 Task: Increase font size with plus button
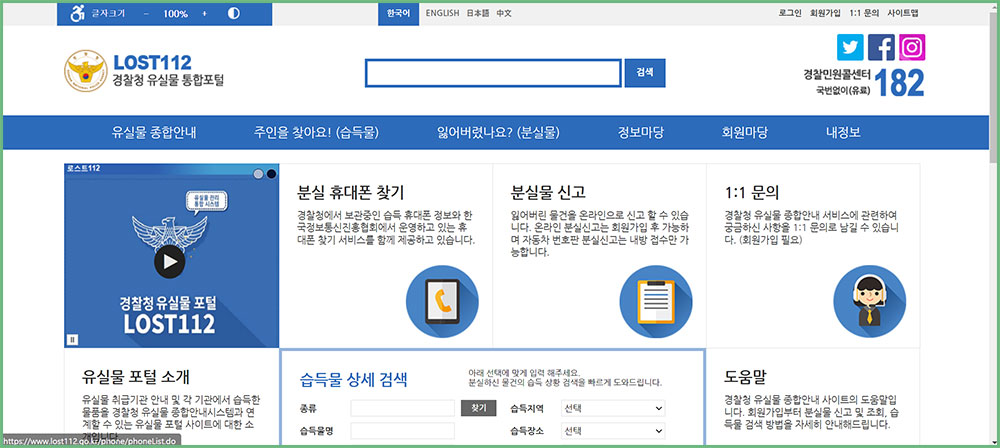pyautogui.click(x=205, y=13)
